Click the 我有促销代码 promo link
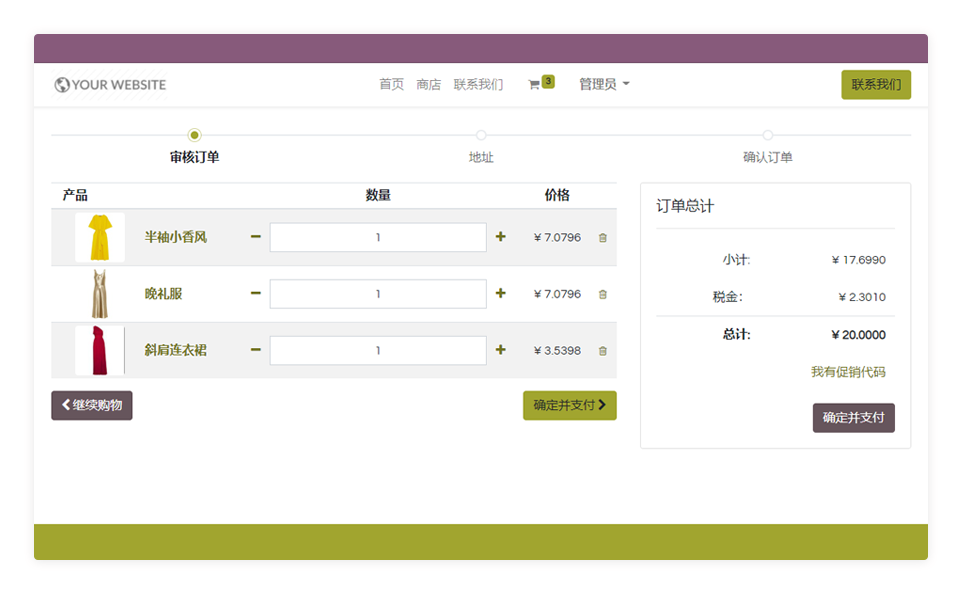Screen dimensions: 962x594 pos(847,372)
